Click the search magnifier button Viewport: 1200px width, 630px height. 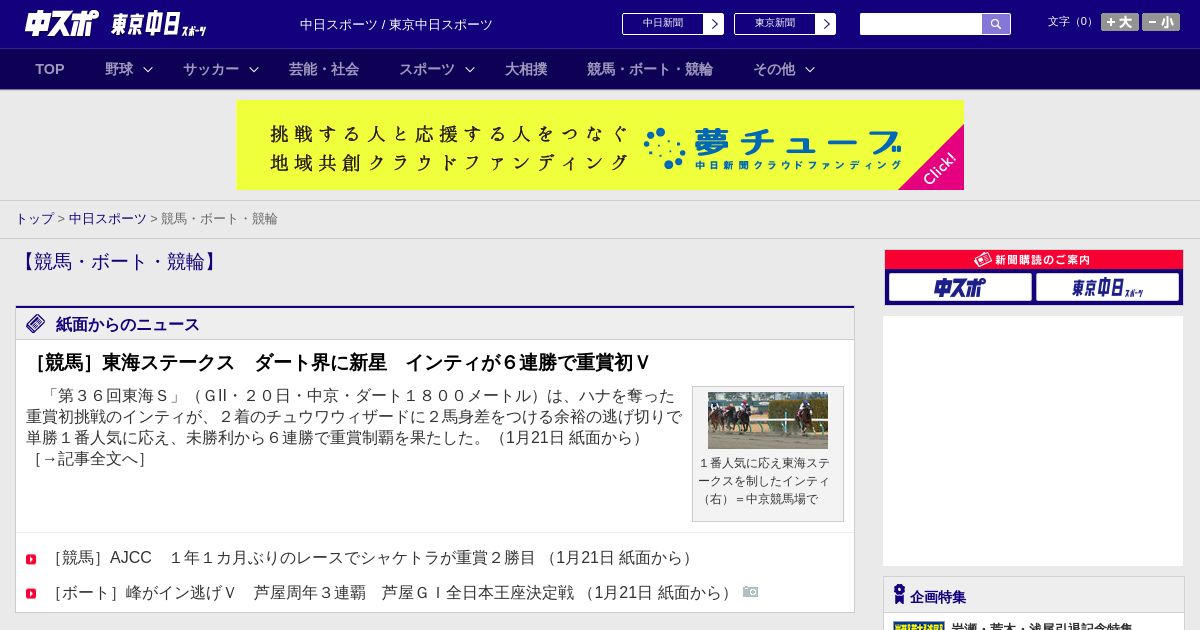(x=996, y=24)
